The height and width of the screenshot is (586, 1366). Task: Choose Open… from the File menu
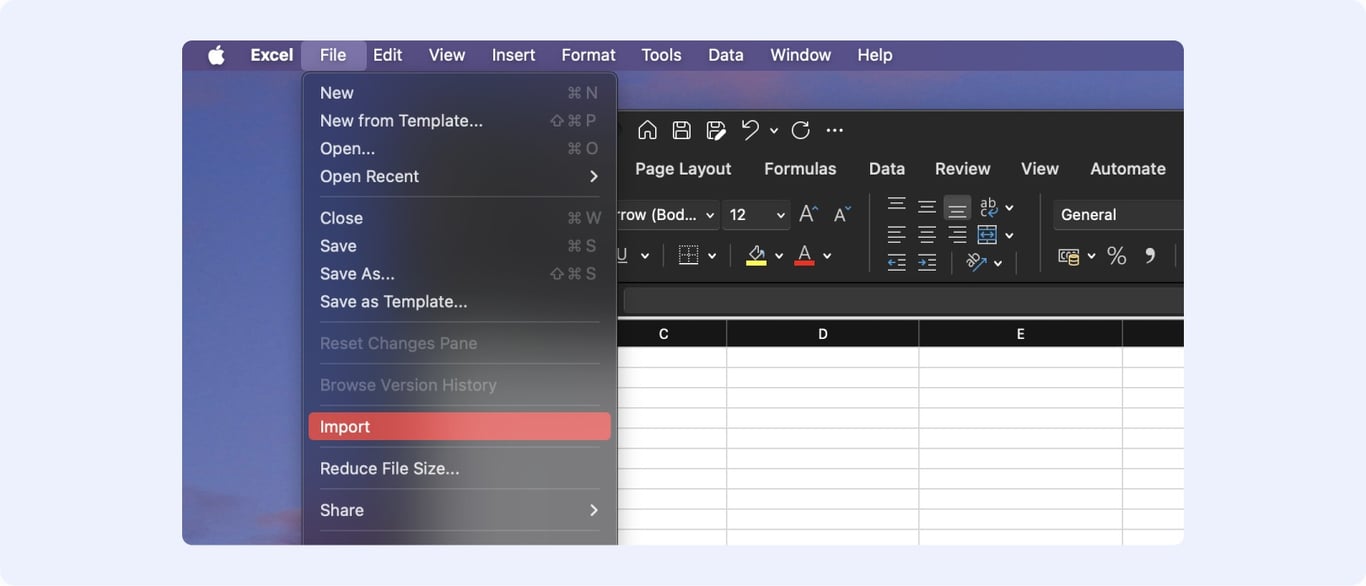click(459, 149)
